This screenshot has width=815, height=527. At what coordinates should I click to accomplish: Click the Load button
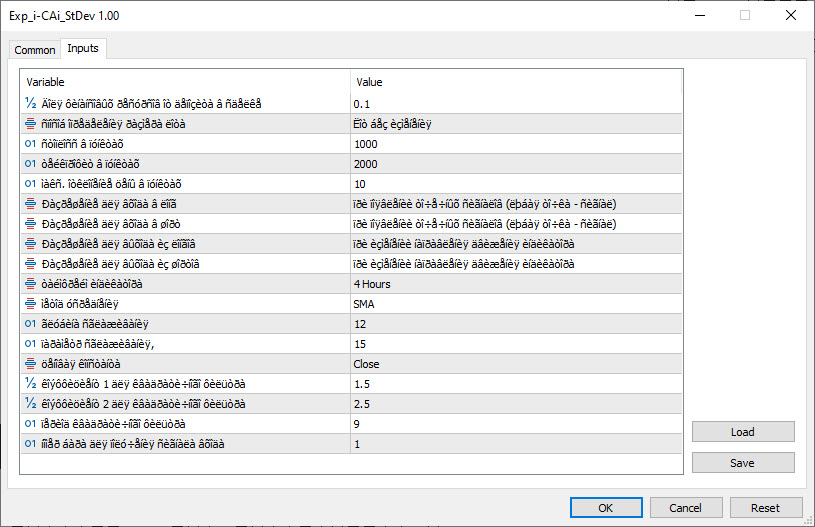[x=743, y=432]
